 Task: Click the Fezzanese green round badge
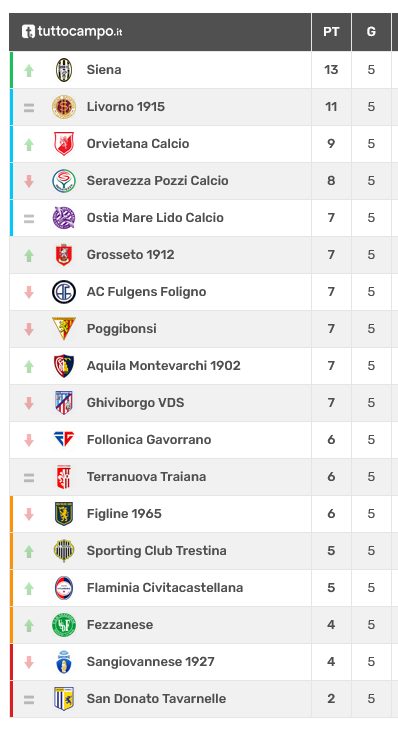pyautogui.click(x=64, y=625)
